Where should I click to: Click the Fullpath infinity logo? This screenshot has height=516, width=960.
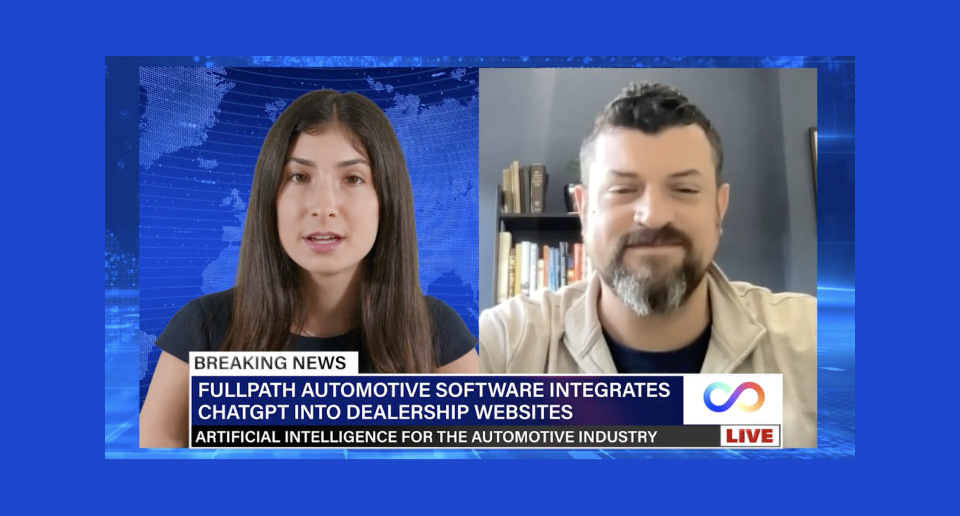733,397
